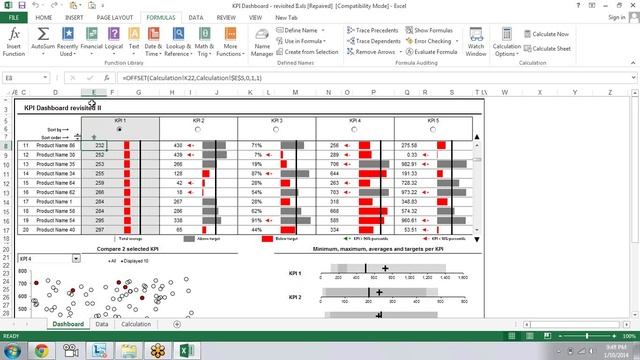The height and width of the screenshot is (360, 640).
Task: Expand Use in Formula dropdown
Action: pyautogui.click(x=324, y=41)
